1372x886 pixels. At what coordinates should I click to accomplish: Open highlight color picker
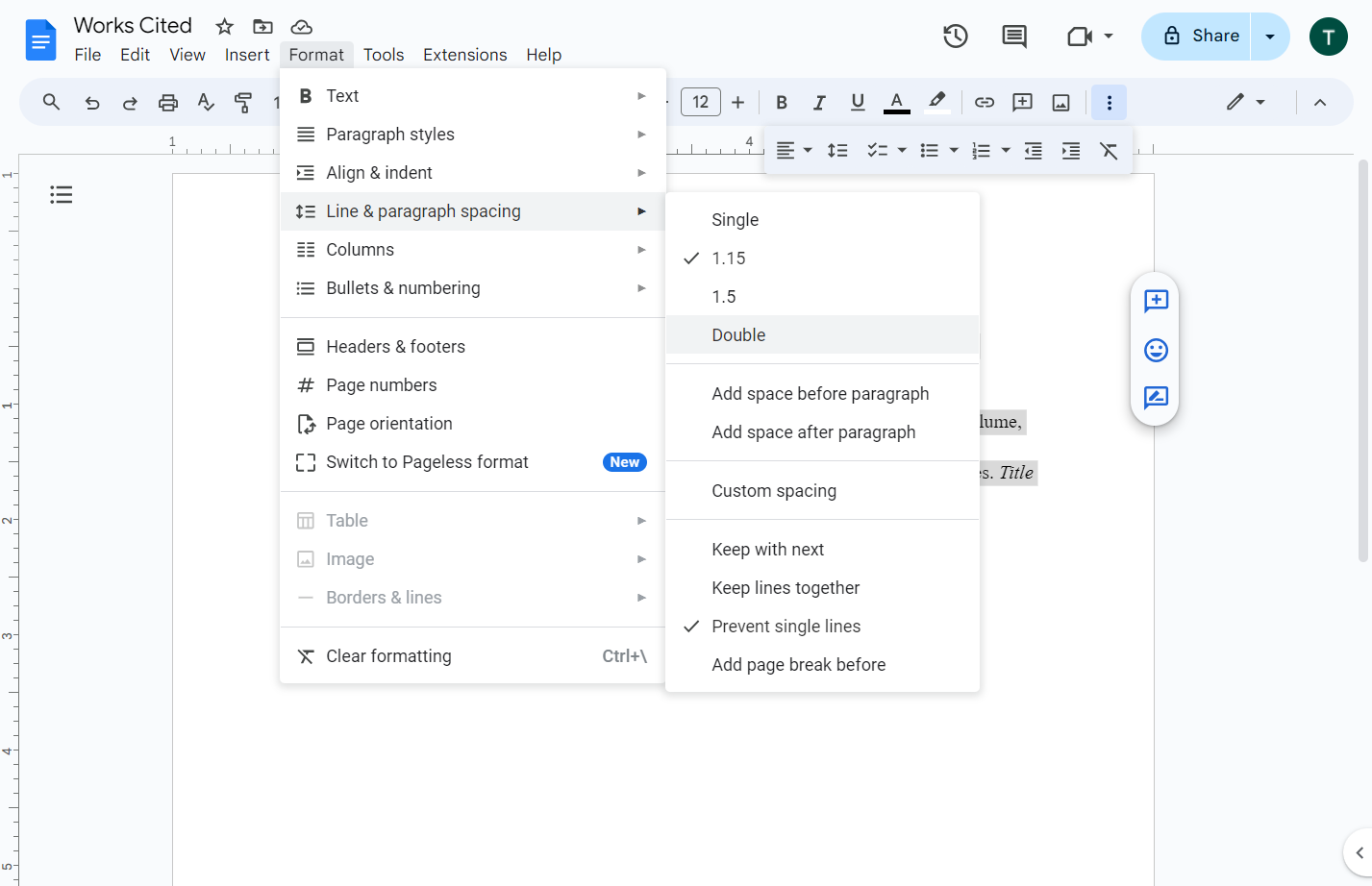936,102
